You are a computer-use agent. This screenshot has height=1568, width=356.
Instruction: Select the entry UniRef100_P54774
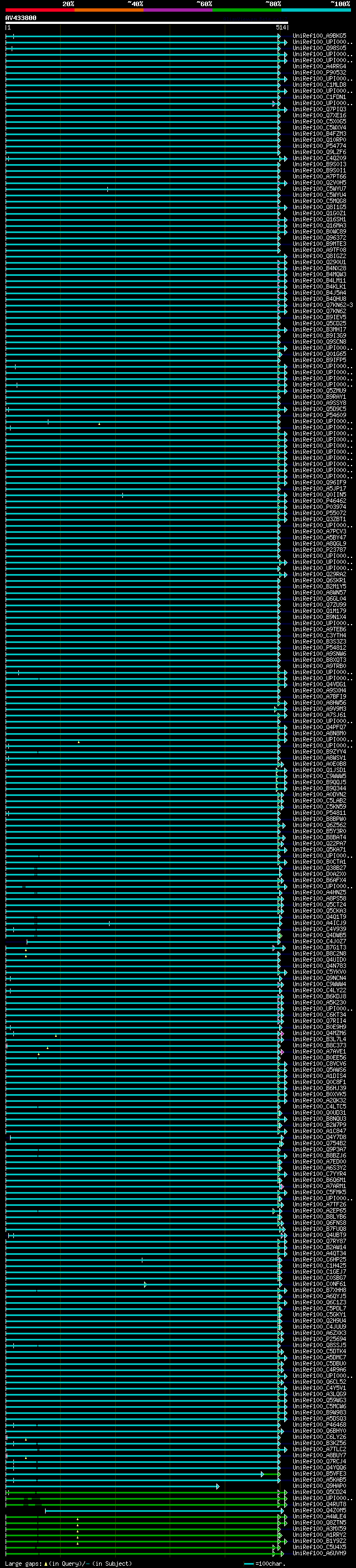pyautogui.click(x=319, y=146)
